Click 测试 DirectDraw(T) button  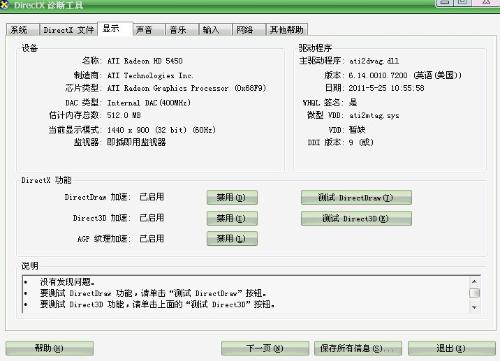[x=356, y=198]
